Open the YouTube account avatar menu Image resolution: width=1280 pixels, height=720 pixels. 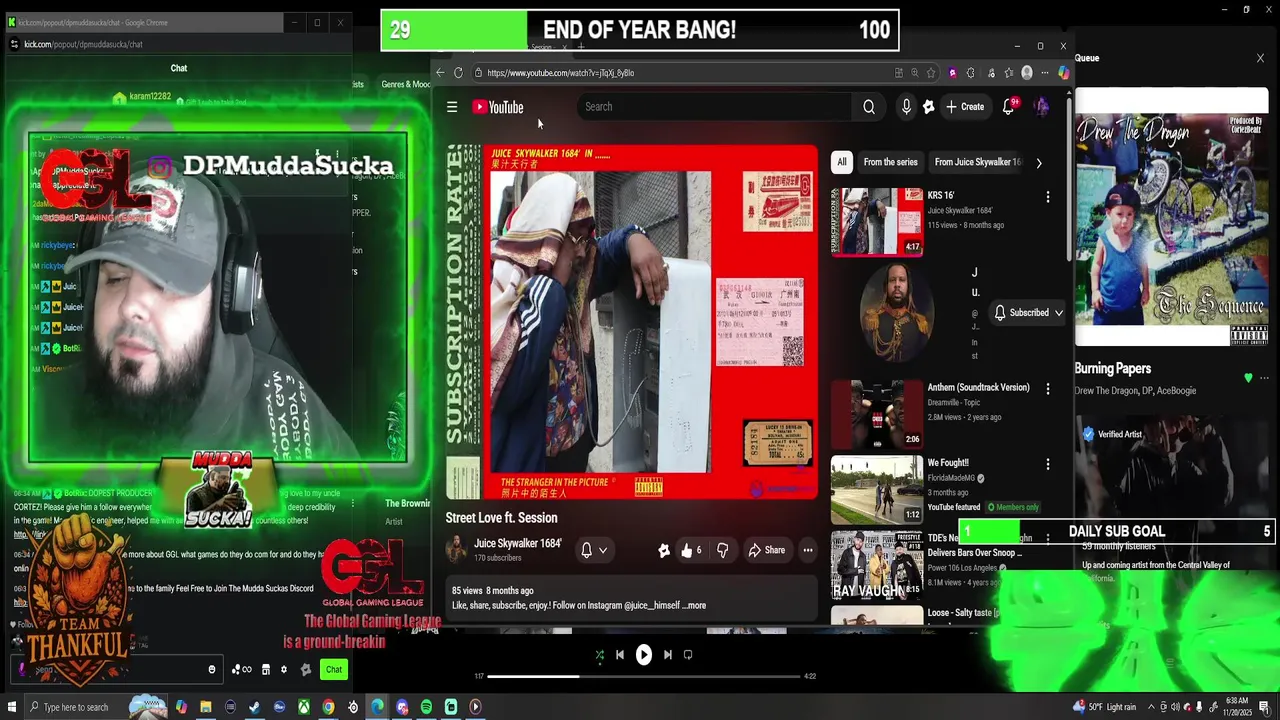point(1041,107)
